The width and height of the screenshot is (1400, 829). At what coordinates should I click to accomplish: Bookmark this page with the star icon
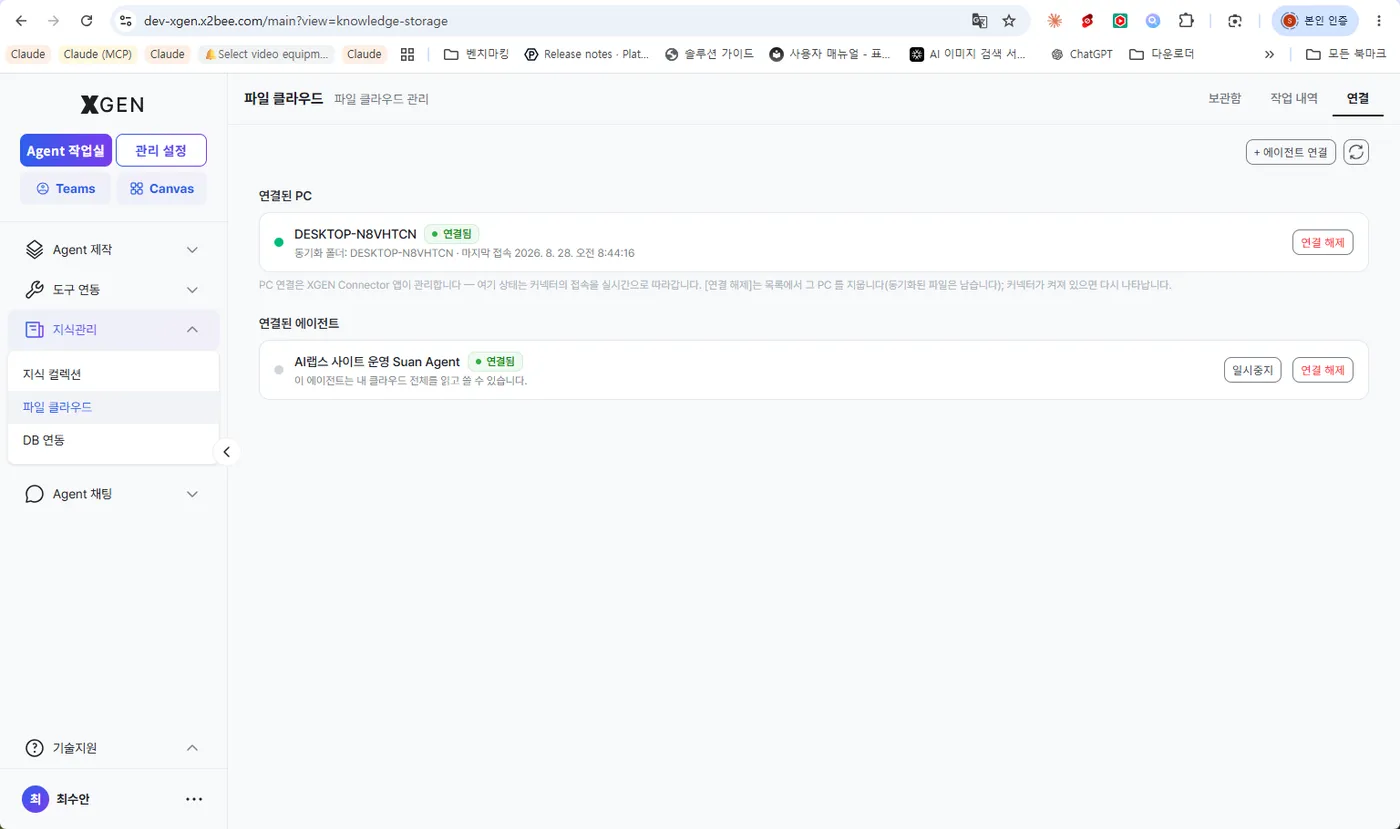[1009, 20]
